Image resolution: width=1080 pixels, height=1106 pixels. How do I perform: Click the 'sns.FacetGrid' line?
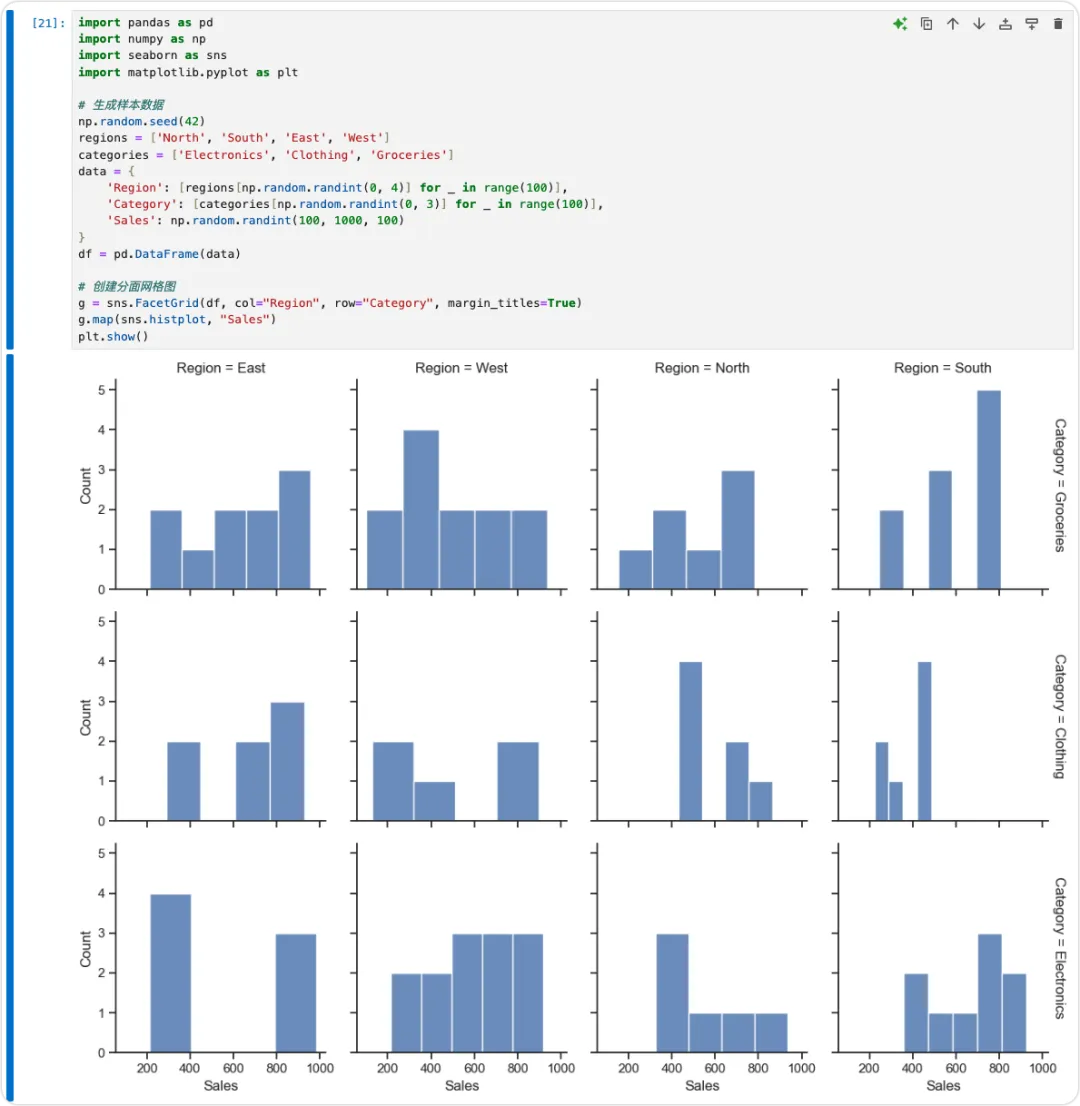pos(330,303)
